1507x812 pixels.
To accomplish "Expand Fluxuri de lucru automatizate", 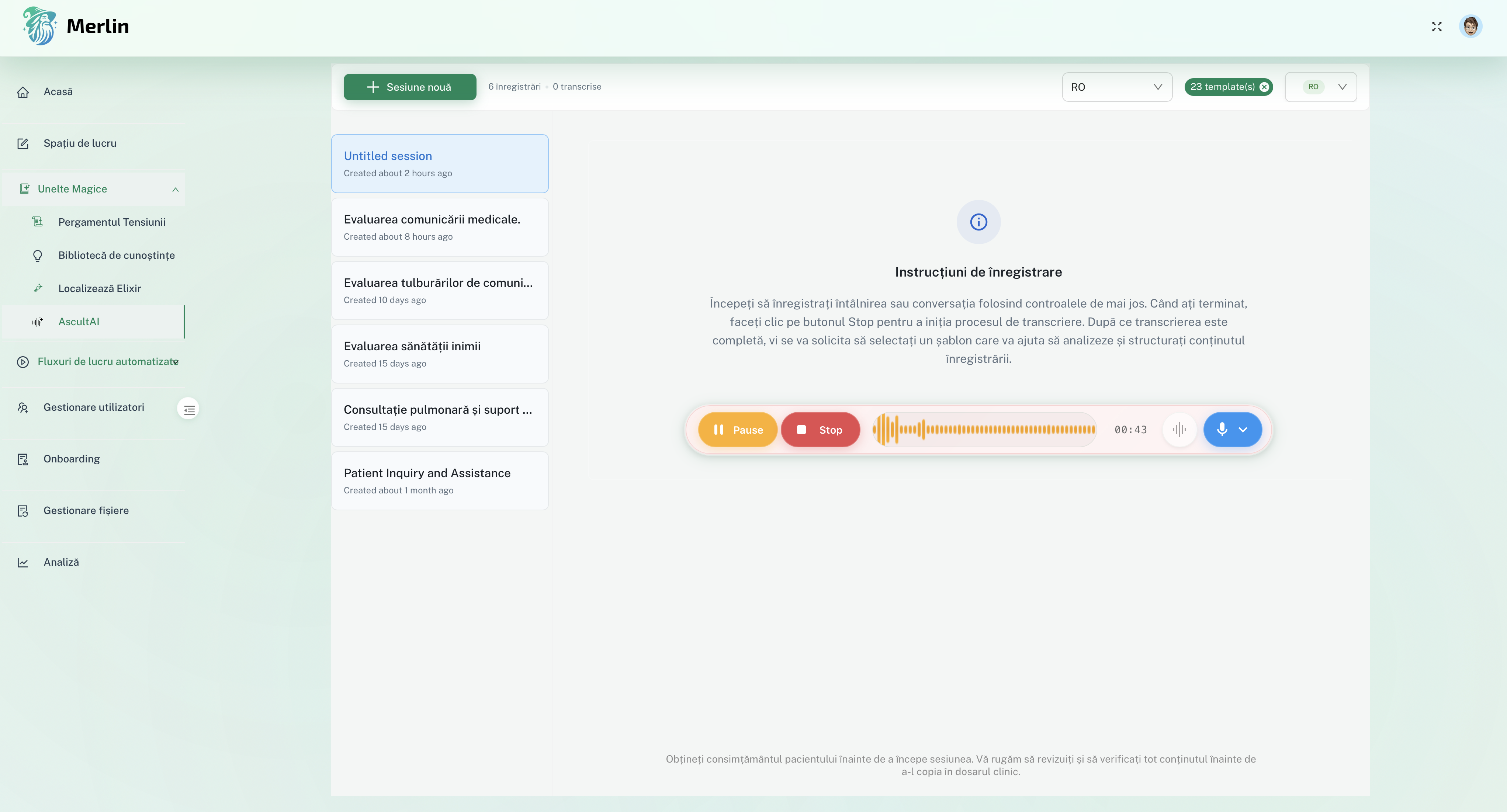I will click(x=176, y=362).
